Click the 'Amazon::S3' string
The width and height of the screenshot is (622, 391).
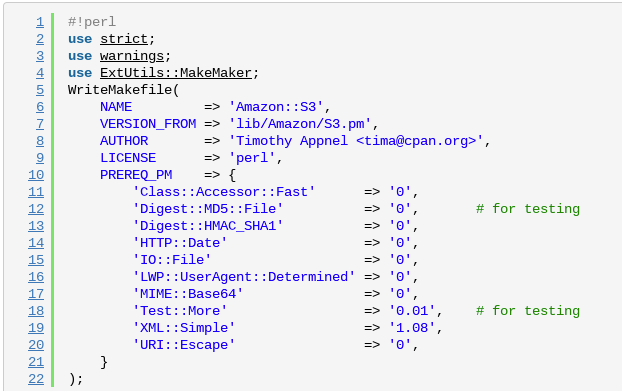click(276, 107)
